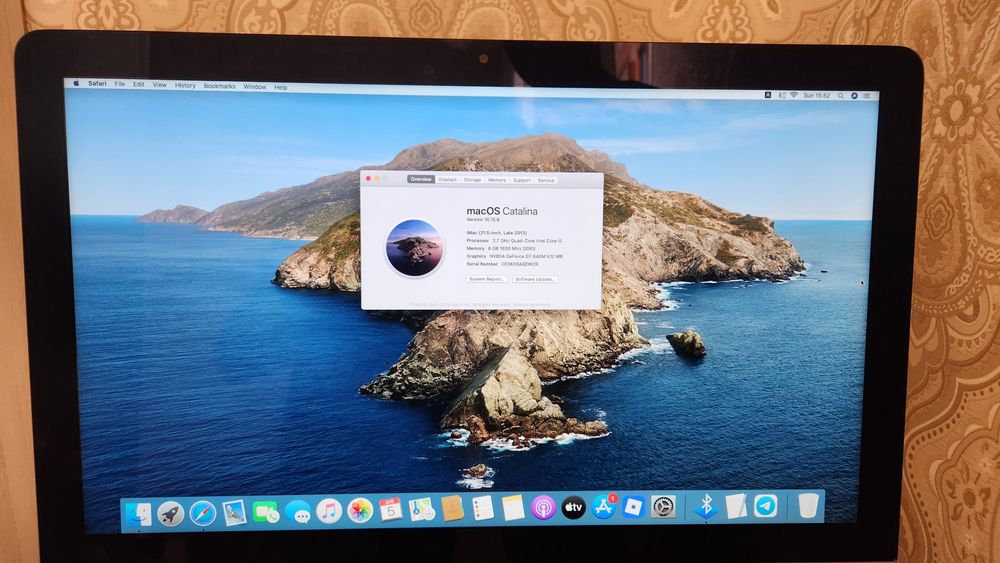The image size is (1000, 563).
Task: Open the Edit menu
Action: click(138, 84)
